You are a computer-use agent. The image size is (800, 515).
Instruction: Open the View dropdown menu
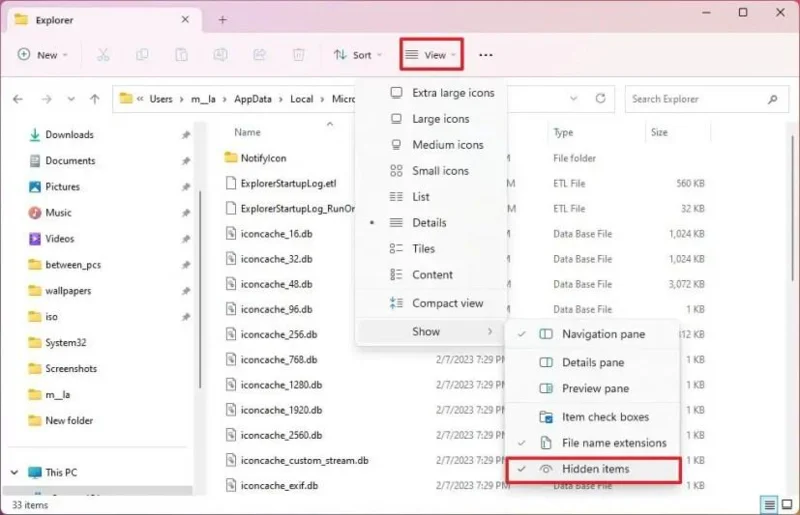[432, 55]
